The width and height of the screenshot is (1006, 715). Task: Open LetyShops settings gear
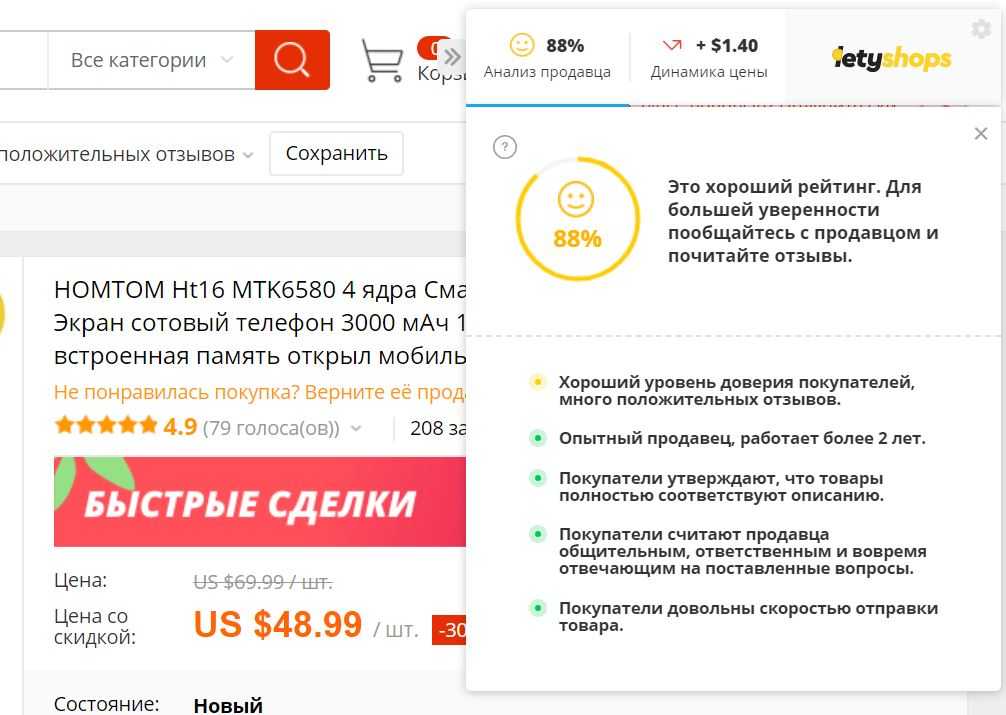tap(981, 29)
